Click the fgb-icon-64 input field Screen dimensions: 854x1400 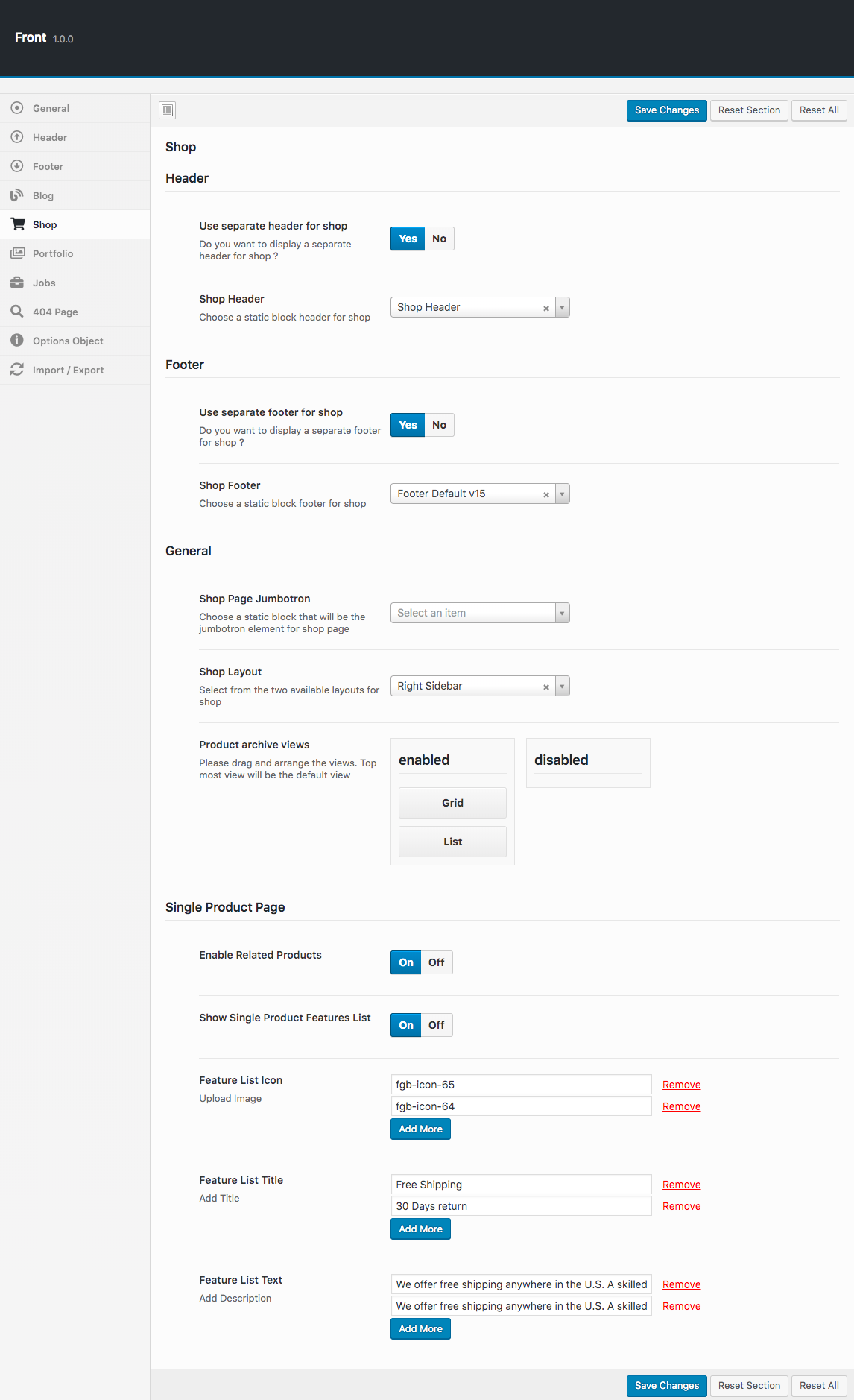click(521, 1106)
